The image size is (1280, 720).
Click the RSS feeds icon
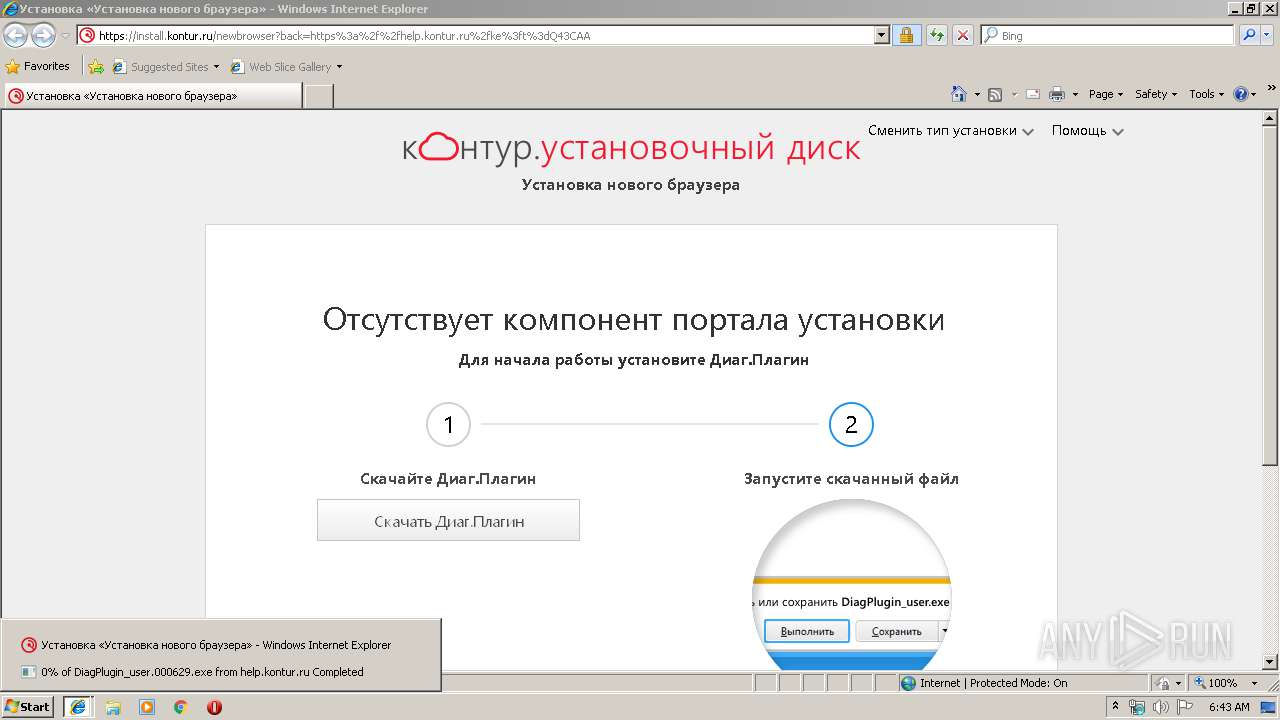pos(995,94)
